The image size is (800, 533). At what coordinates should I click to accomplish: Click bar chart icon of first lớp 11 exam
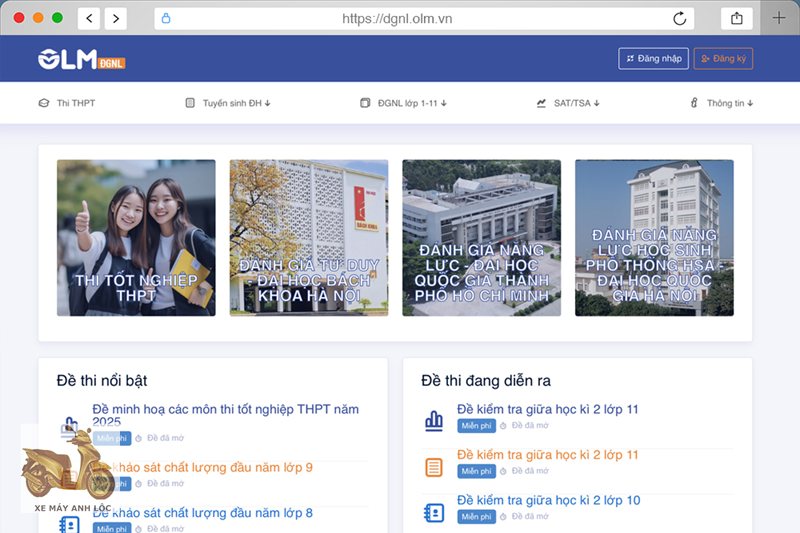point(434,421)
